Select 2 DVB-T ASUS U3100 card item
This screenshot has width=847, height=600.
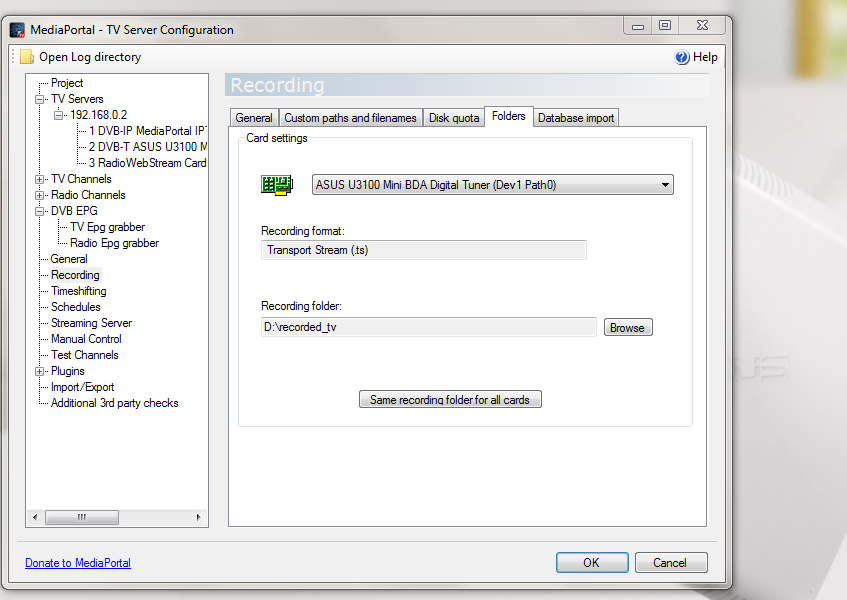tap(147, 147)
